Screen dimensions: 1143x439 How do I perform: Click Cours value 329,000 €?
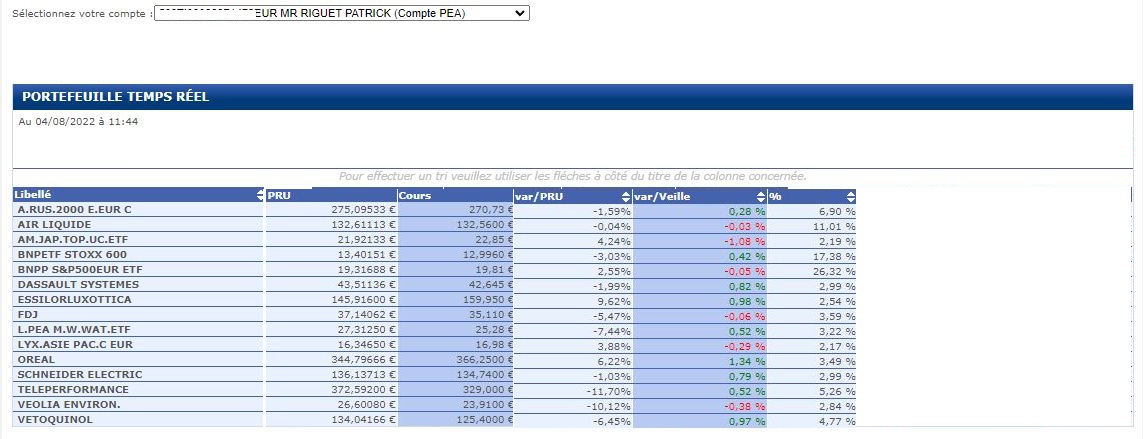tap(488, 389)
